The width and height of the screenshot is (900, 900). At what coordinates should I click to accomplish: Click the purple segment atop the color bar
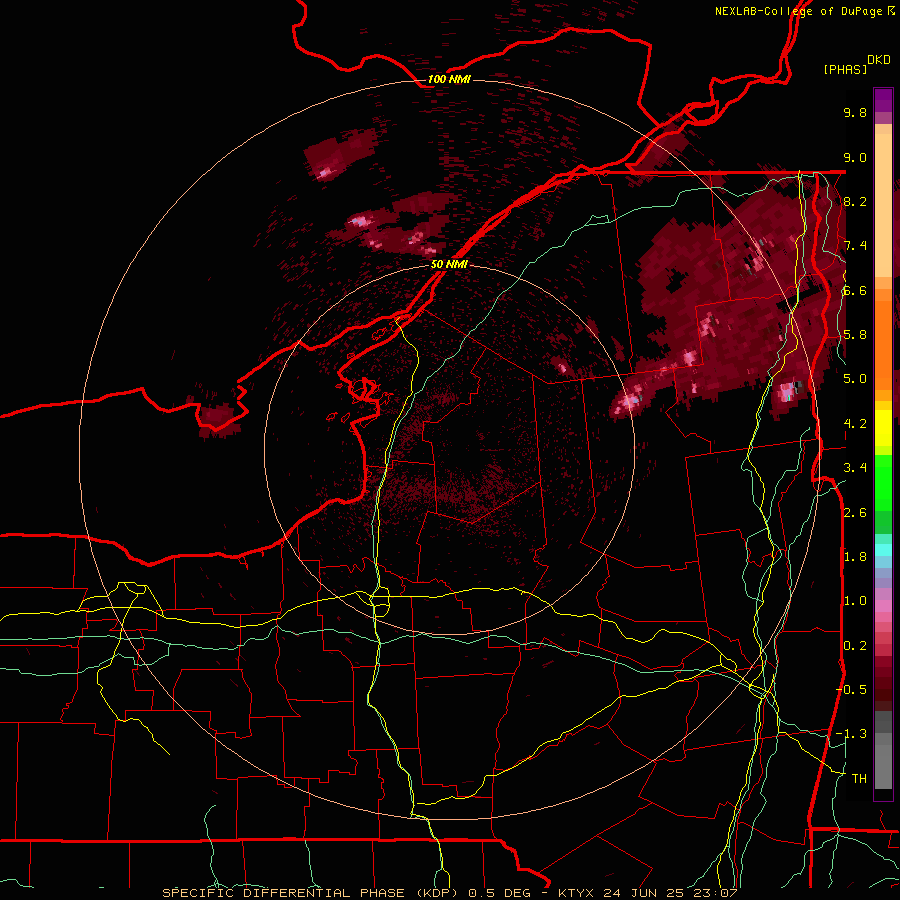(883, 99)
